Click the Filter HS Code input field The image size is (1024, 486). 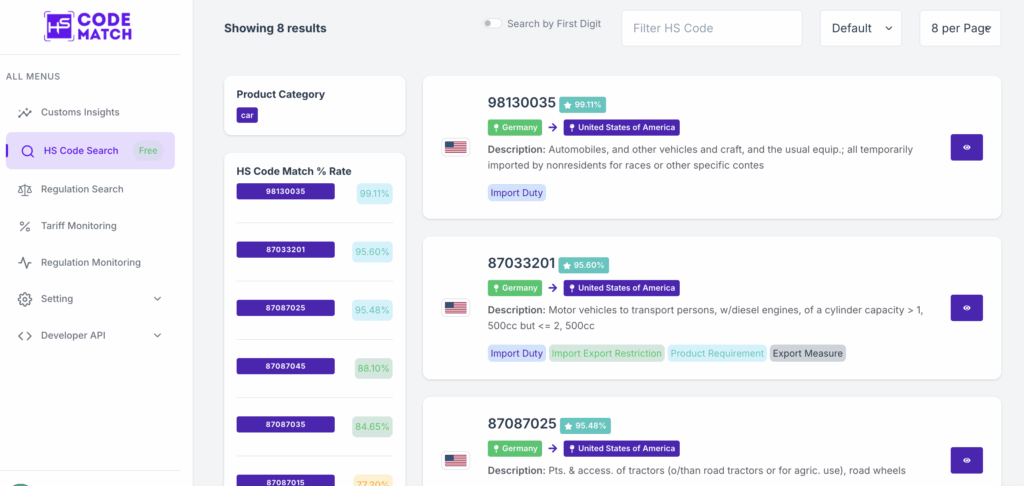coord(711,28)
